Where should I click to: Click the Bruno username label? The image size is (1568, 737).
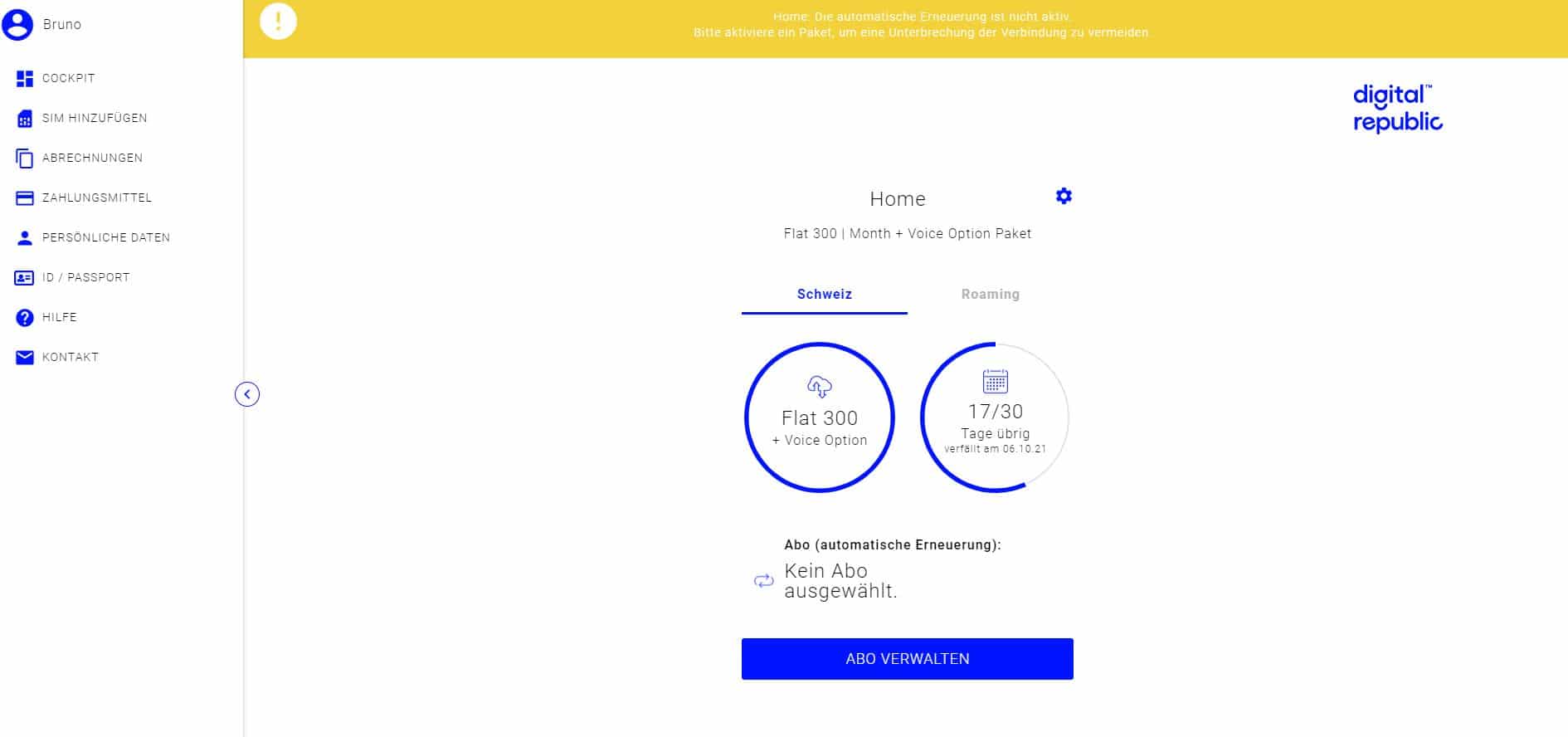pyautogui.click(x=62, y=25)
